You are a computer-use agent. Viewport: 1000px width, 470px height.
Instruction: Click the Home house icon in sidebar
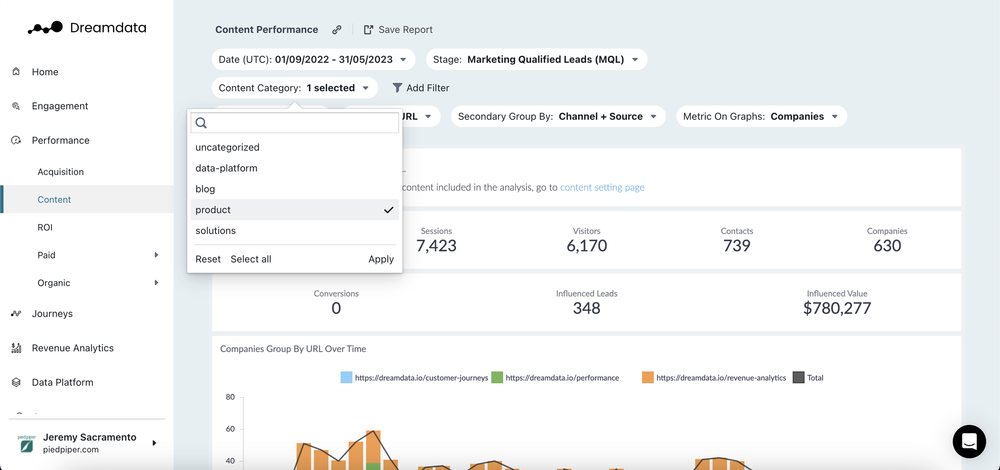[17, 72]
